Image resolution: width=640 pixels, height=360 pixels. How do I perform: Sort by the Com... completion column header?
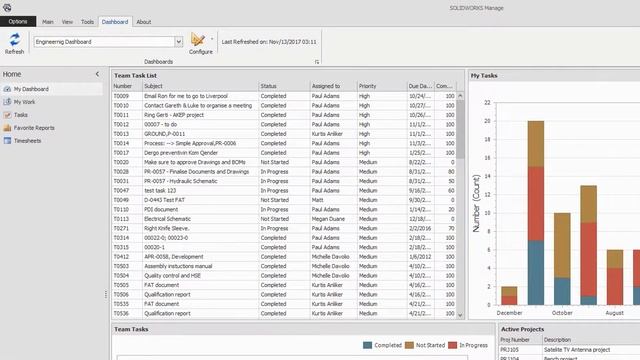pyautogui.click(x=445, y=86)
